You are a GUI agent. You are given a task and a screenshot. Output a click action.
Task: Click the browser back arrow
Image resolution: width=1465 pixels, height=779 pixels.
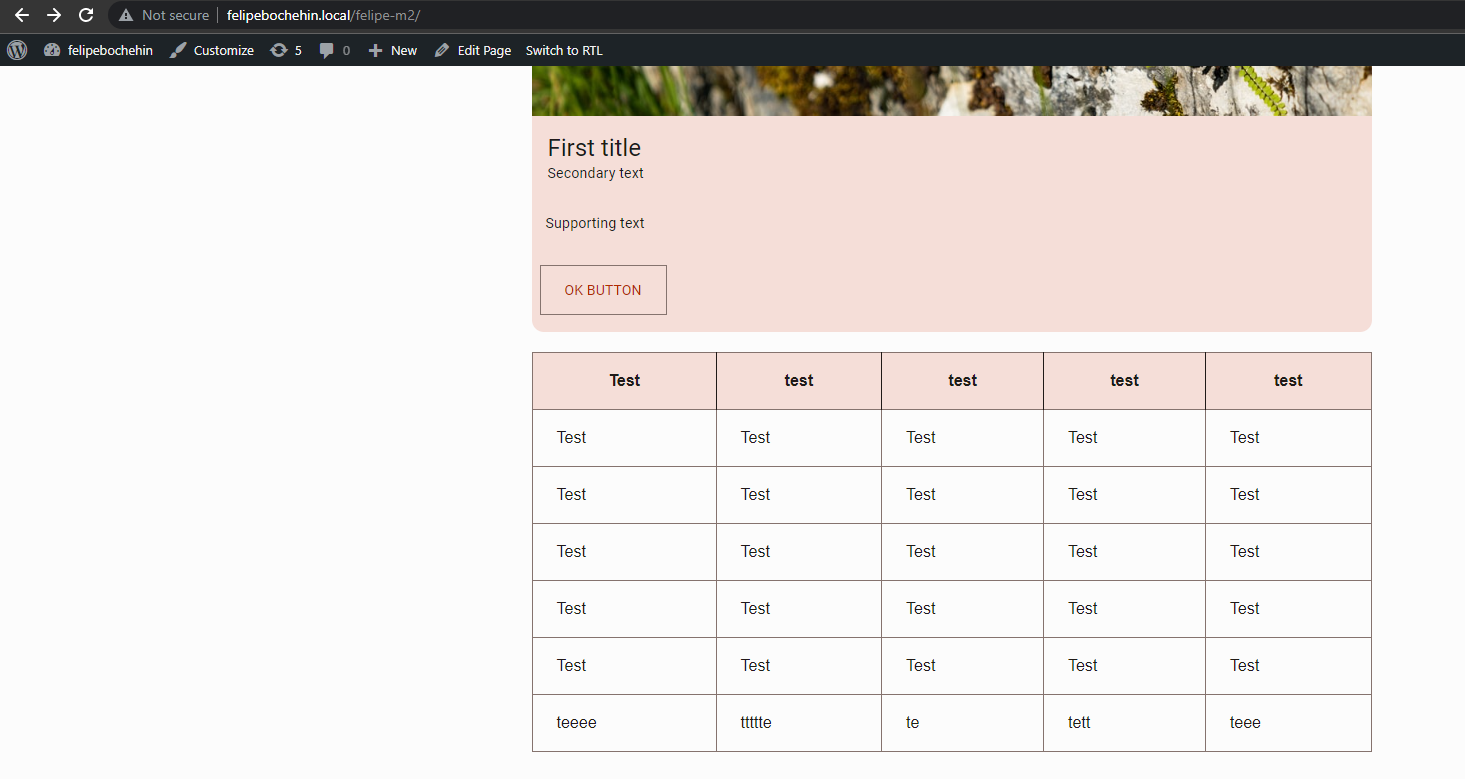coord(21,15)
